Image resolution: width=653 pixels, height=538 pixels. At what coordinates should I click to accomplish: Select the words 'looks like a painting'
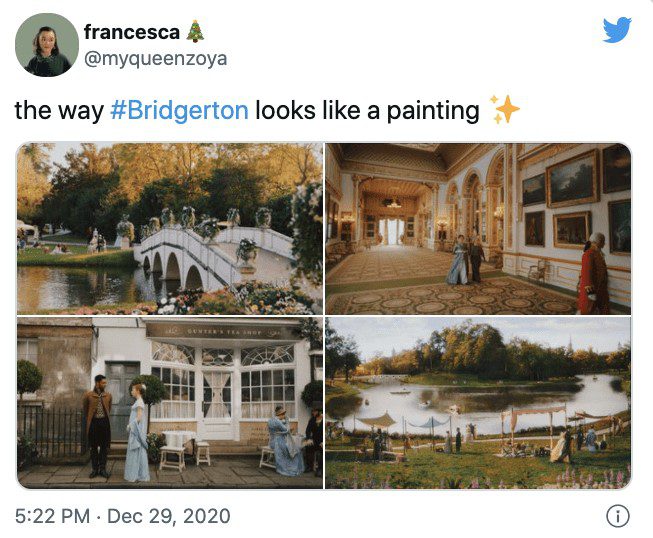(x=367, y=110)
